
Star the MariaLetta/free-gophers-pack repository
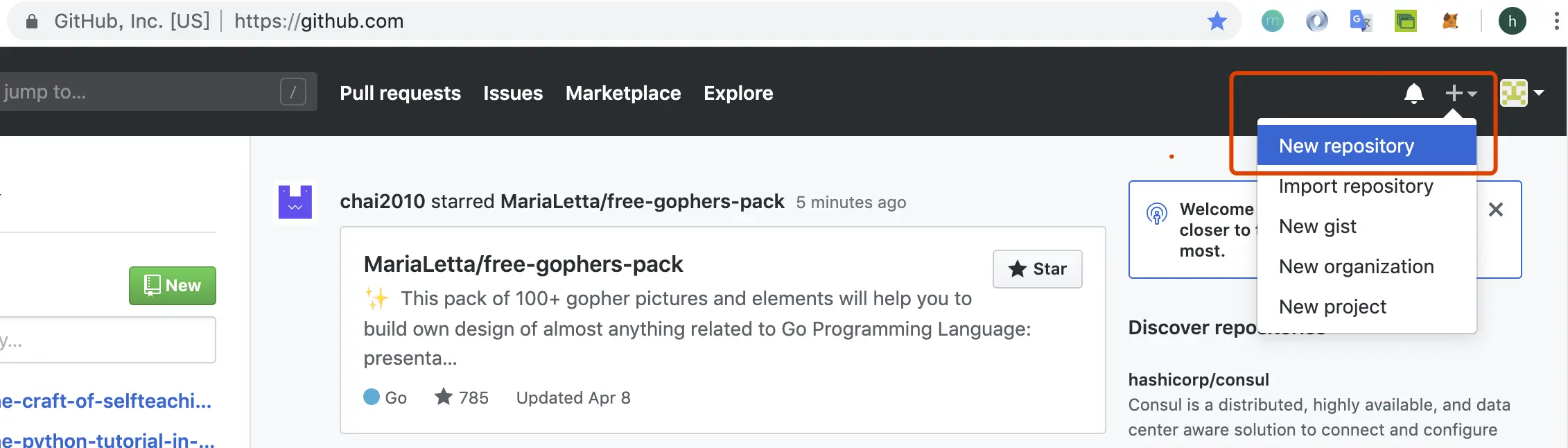click(x=1037, y=269)
